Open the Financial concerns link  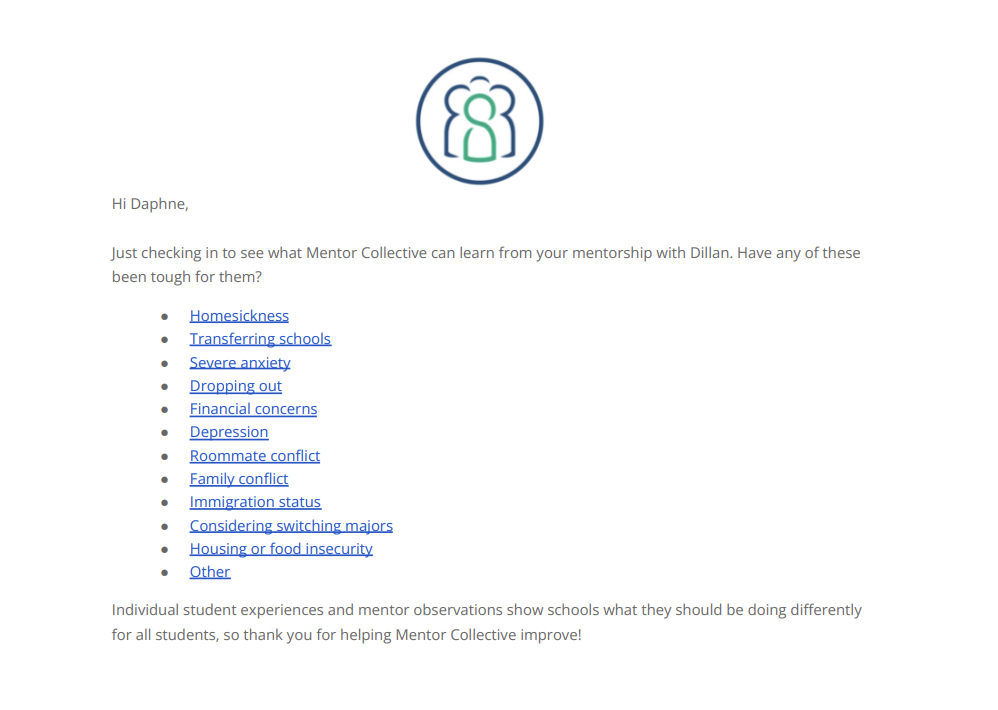pos(253,409)
